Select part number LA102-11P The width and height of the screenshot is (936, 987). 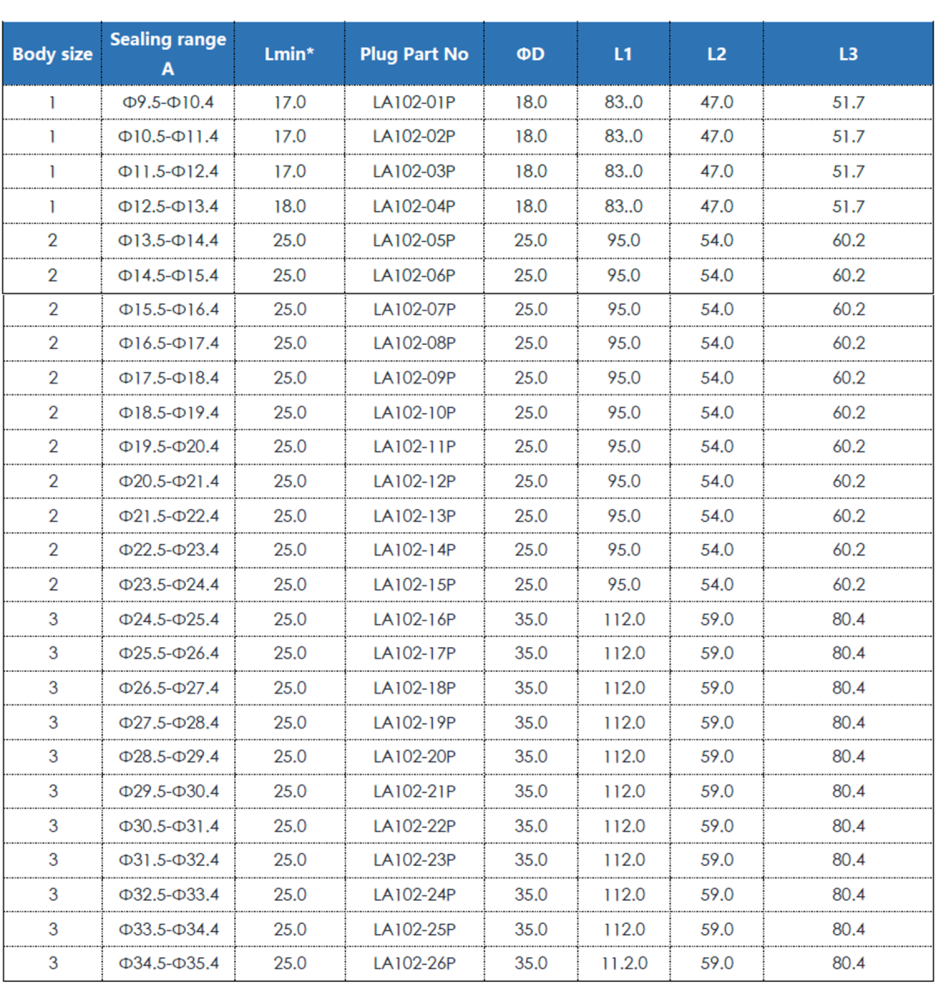click(x=414, y=446)
